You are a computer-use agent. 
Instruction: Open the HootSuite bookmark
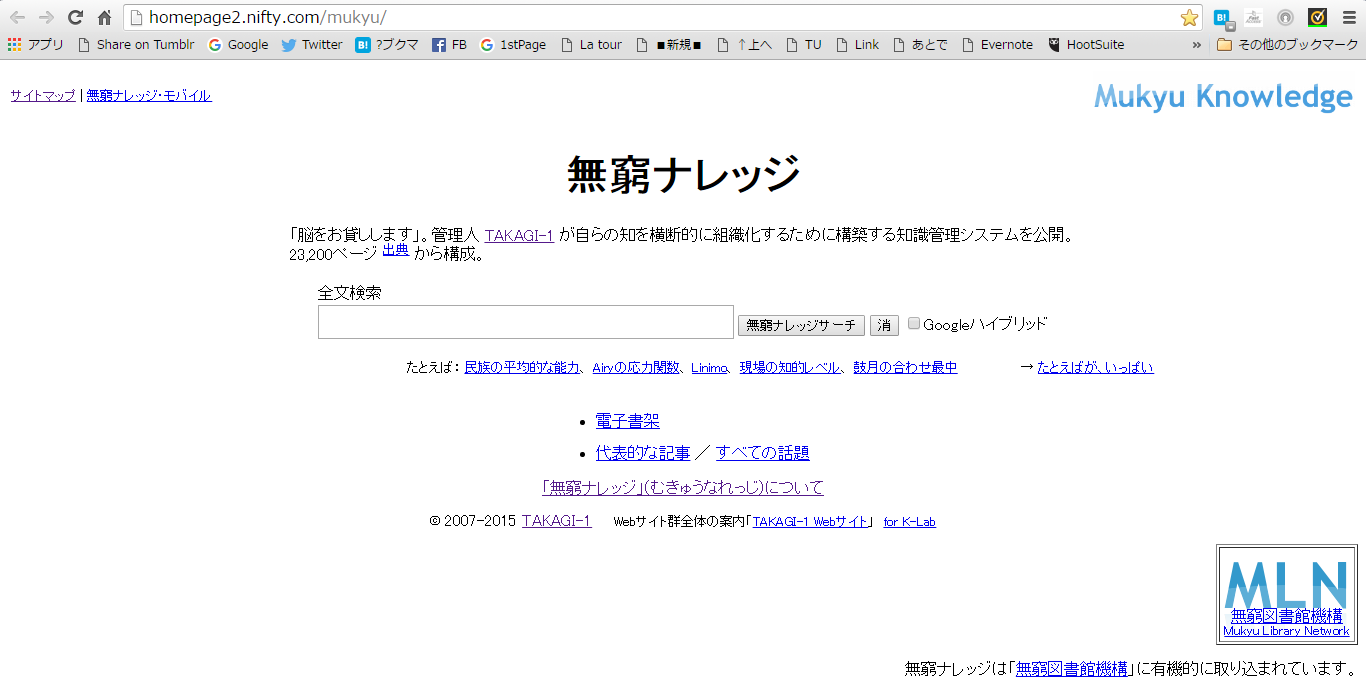pos(1086,44)
